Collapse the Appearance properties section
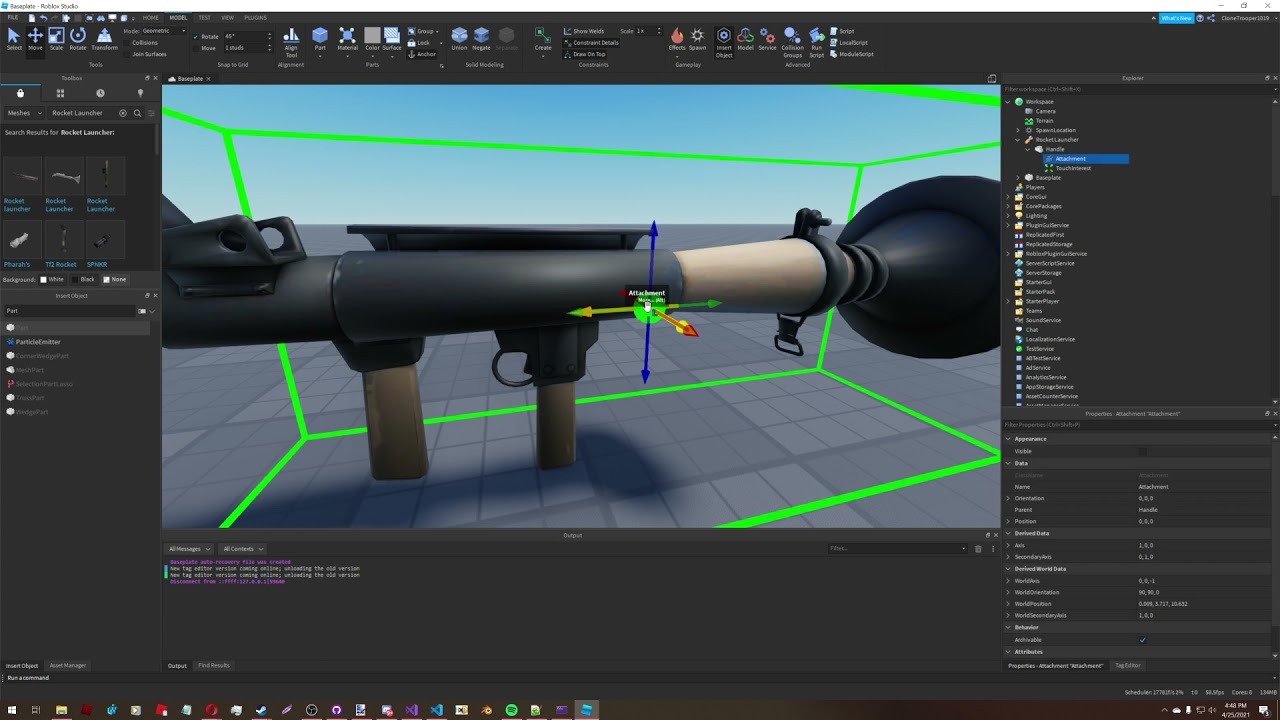The width and height of the screenshot is (1280, 720). pos(1008,439)
